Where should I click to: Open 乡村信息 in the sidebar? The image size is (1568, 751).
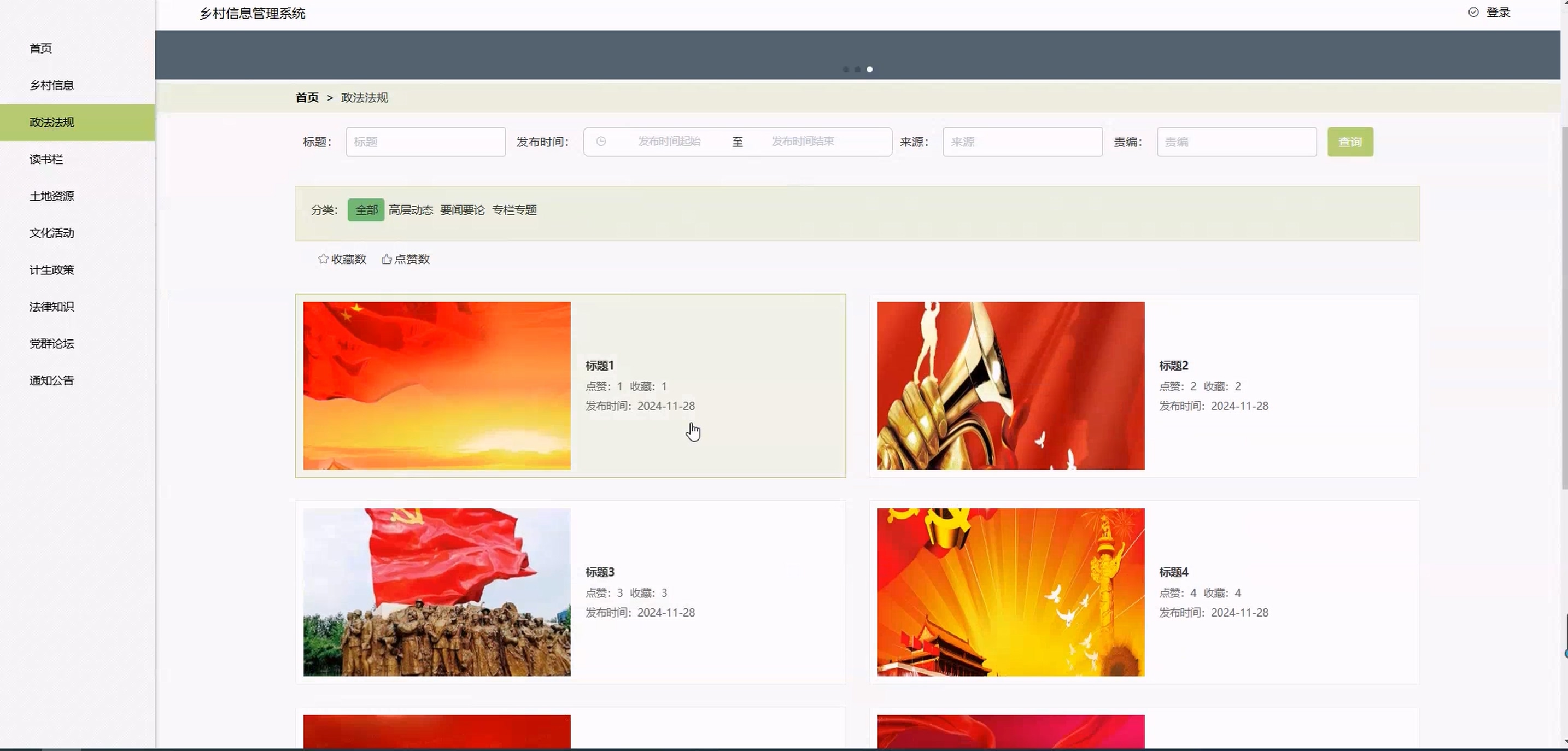(x=52, y=85)
